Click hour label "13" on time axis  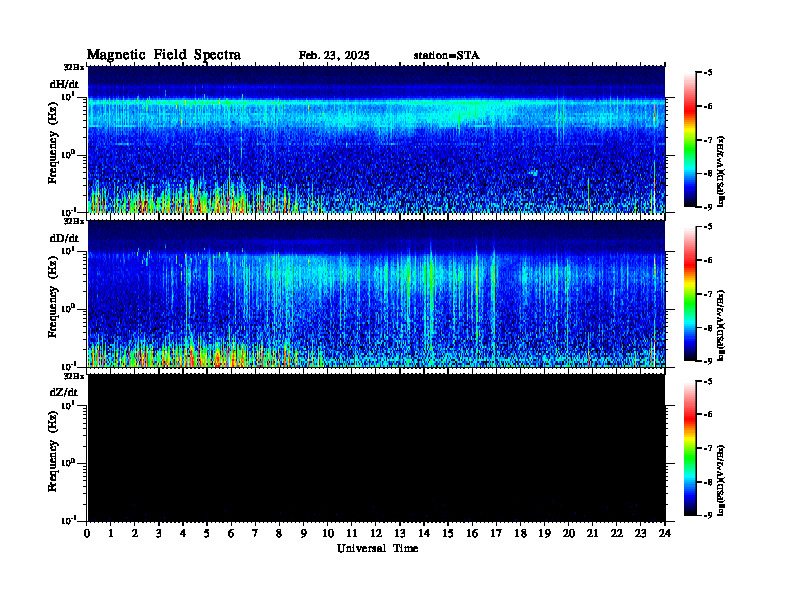click(x=400, y=533)
